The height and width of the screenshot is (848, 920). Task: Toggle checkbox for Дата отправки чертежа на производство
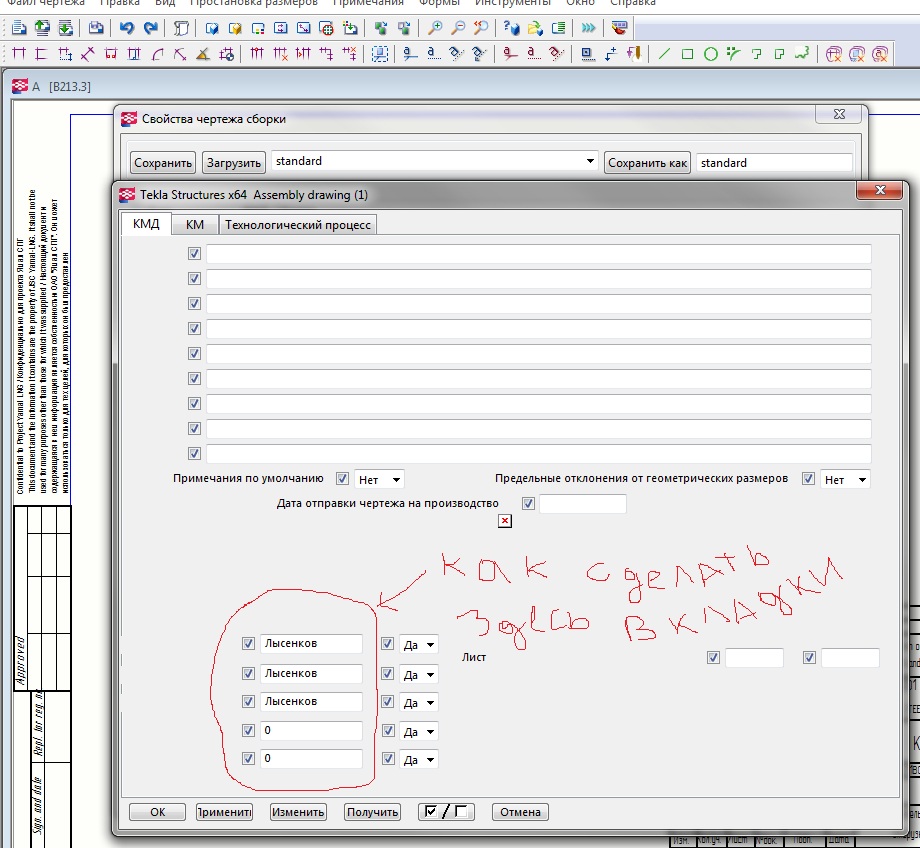coord(529,503)
